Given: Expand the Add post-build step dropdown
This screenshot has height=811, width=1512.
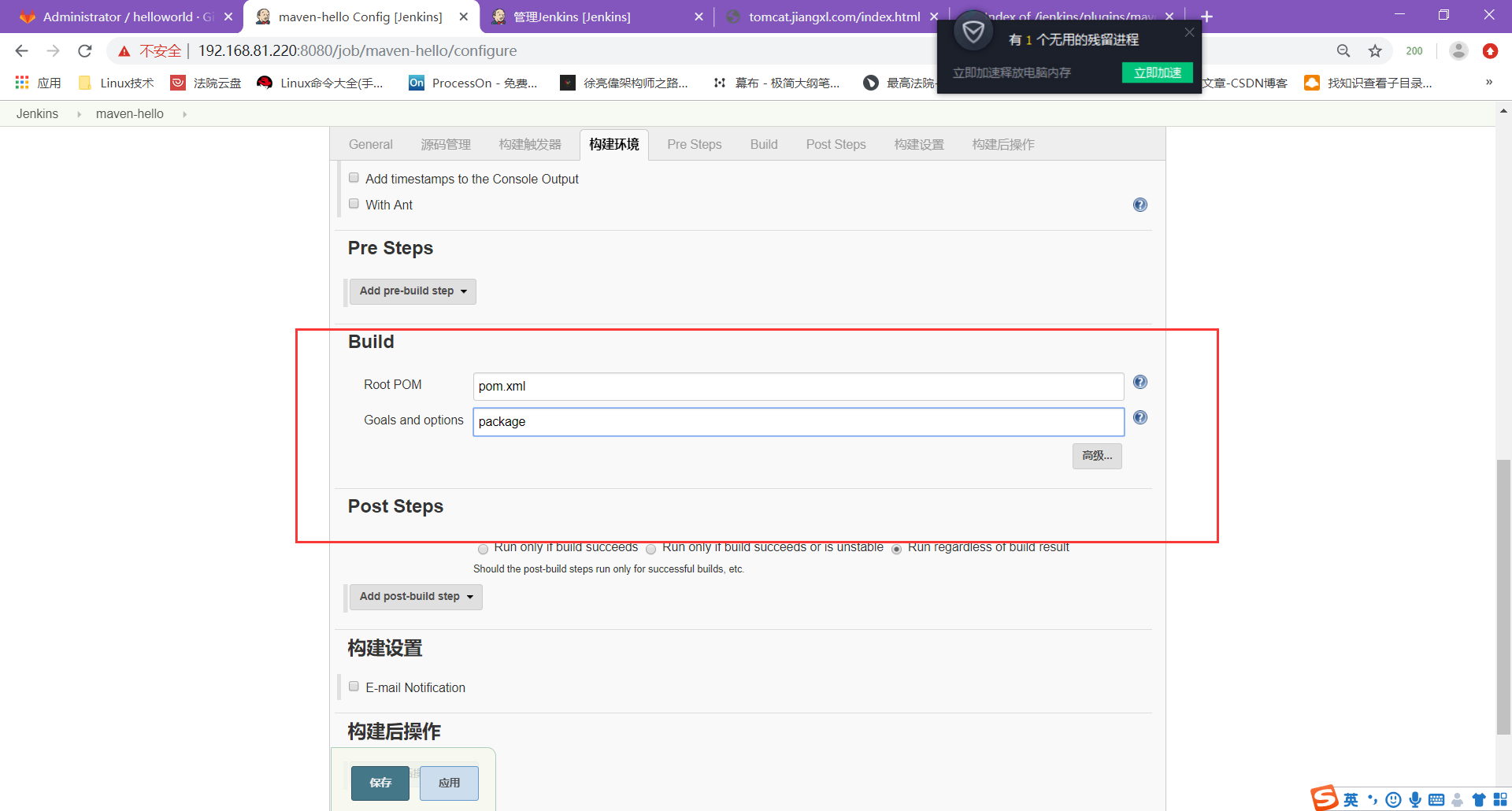Looking at the screenshot, I should tap(416, 597).
